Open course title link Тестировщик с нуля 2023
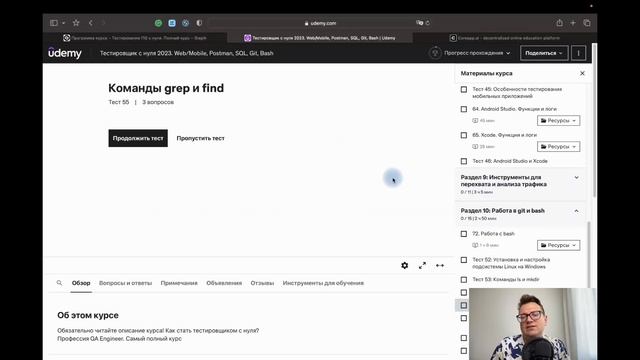This screenshot has width=640, height=360. [187, 53]
